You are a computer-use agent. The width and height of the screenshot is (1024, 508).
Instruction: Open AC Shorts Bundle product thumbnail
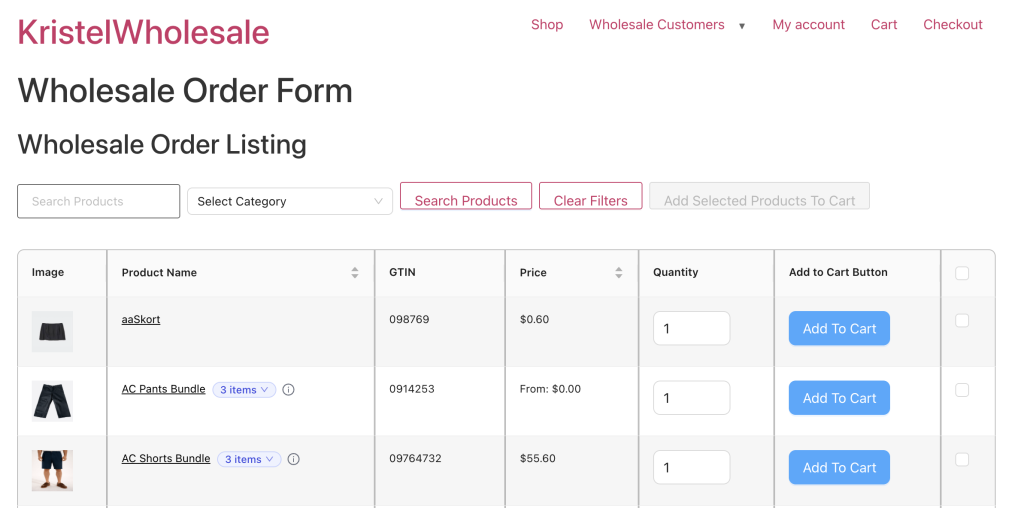(52, 470)
